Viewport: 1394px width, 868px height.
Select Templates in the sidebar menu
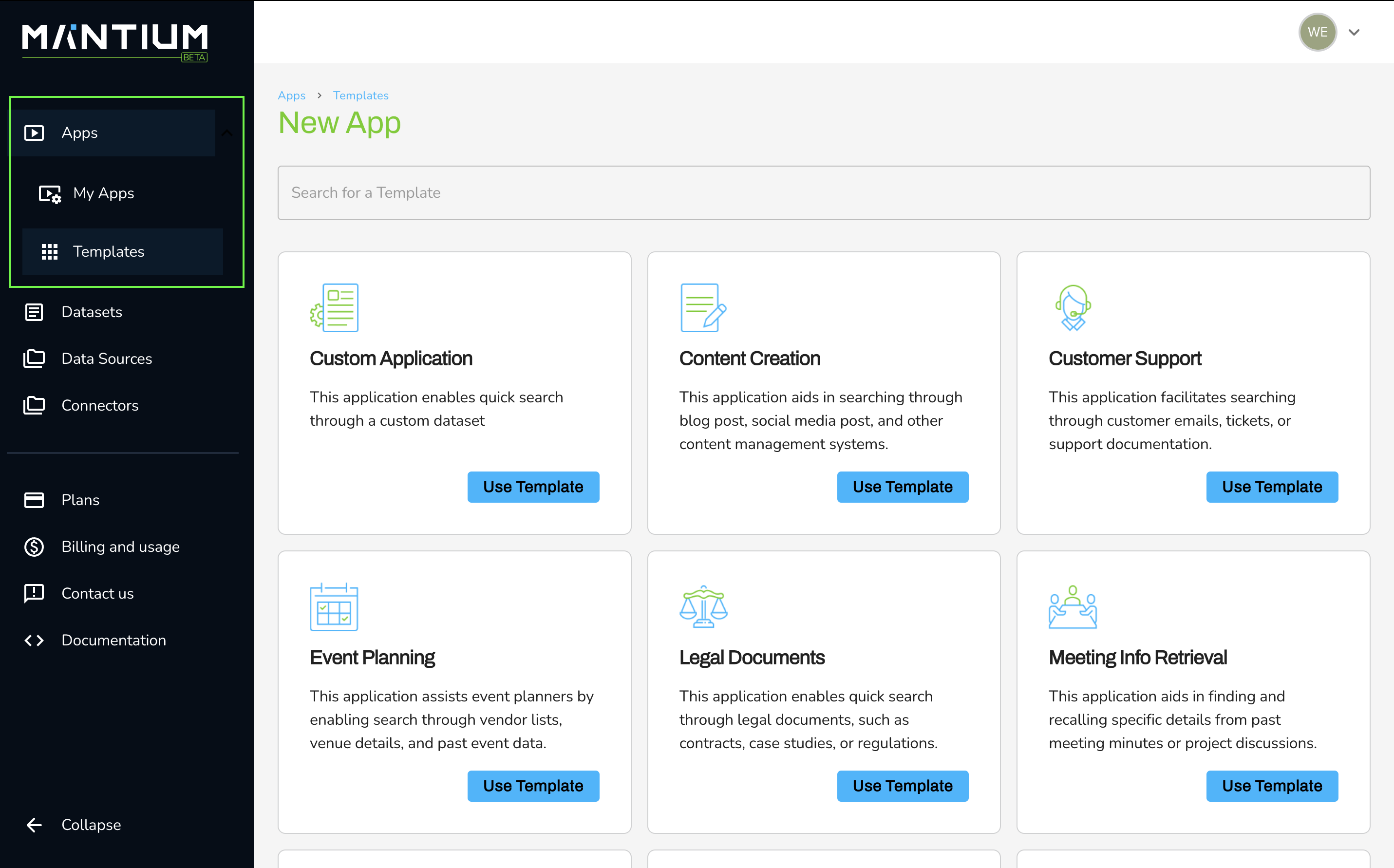pos(109,251)
